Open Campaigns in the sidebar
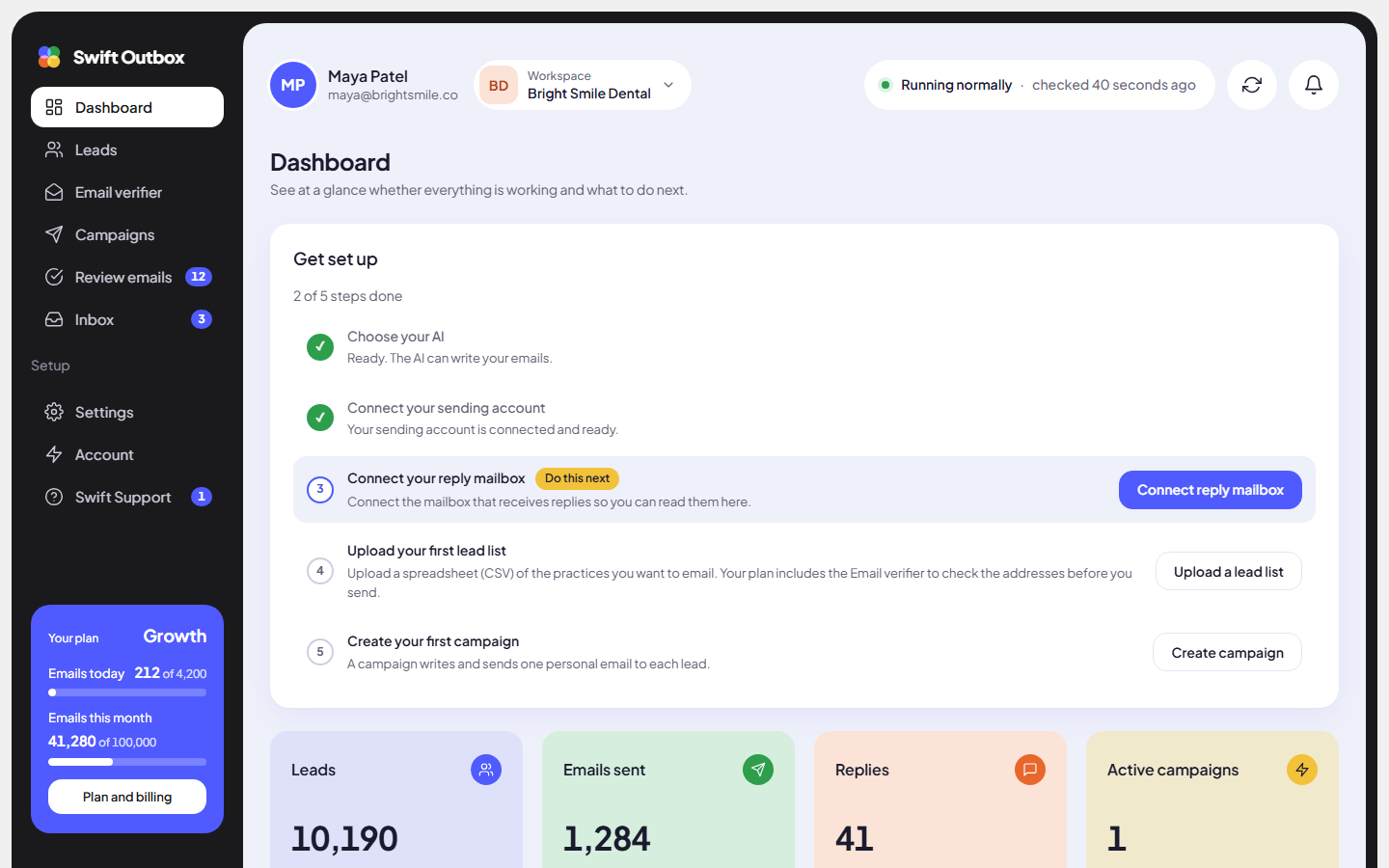The height and width of the screenshot is (868, 1389). pos(127,234)
